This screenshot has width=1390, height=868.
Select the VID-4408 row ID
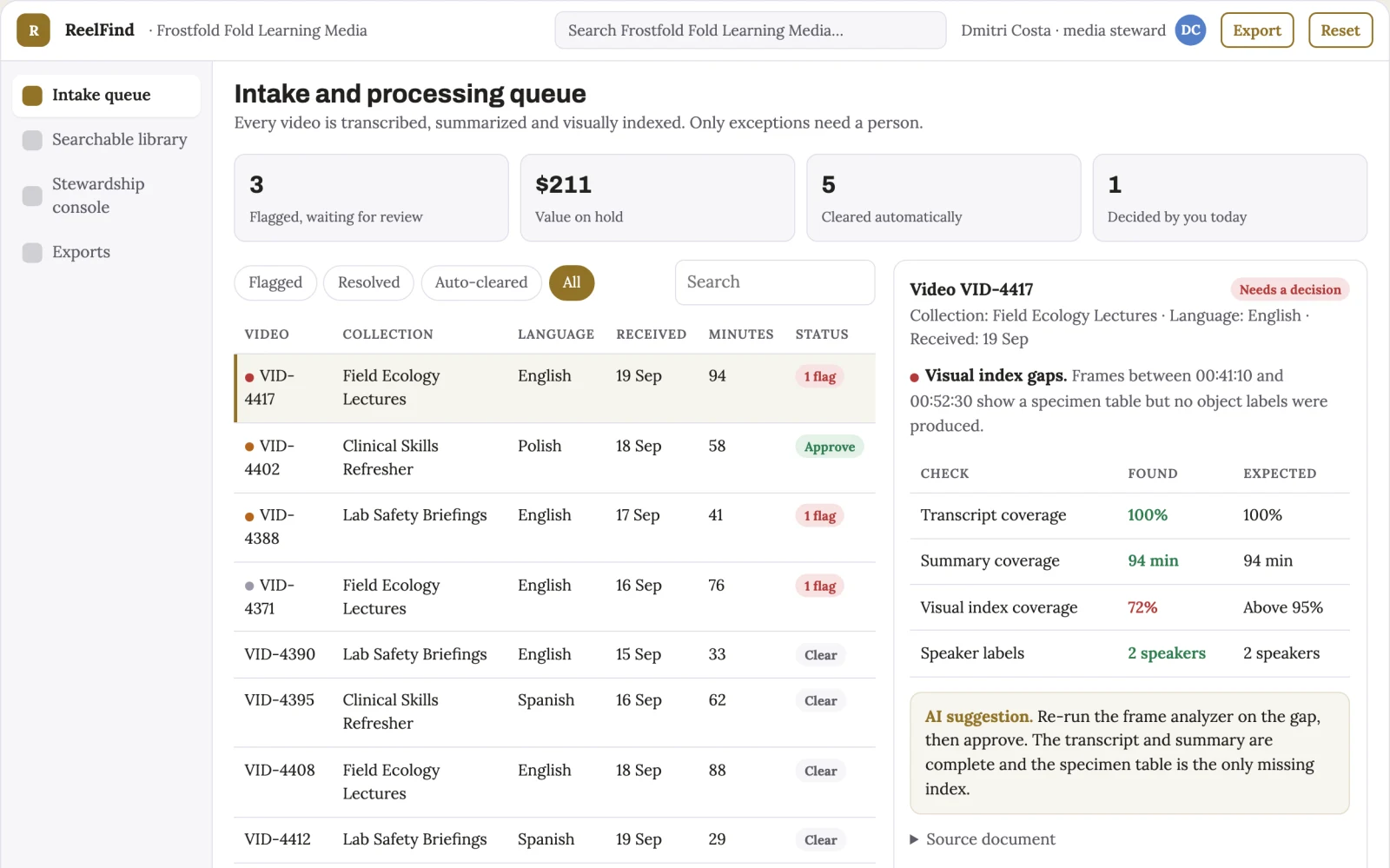(x=280, y=771)
